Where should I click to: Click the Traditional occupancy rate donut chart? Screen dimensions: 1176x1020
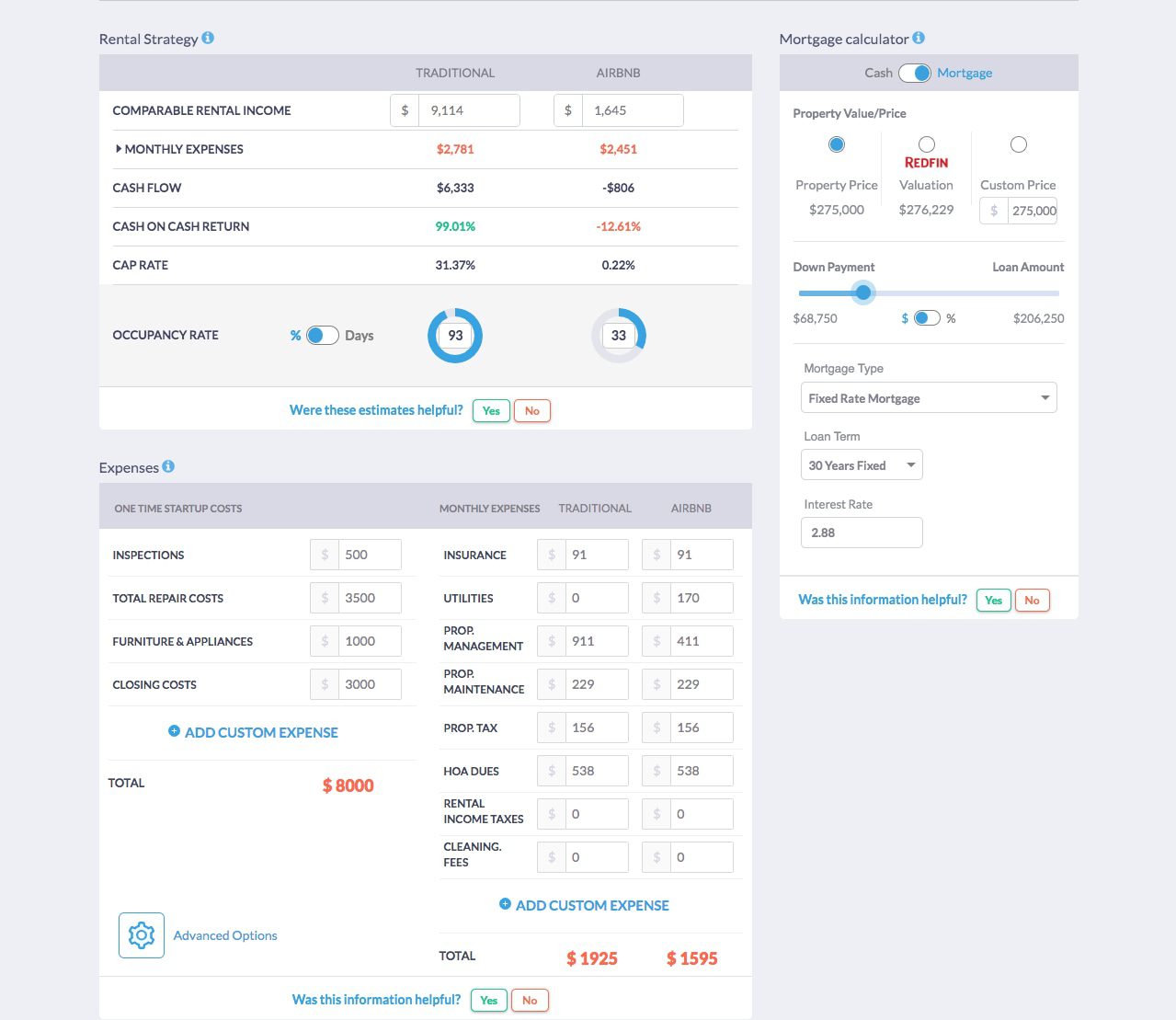[x=454, y=335]
